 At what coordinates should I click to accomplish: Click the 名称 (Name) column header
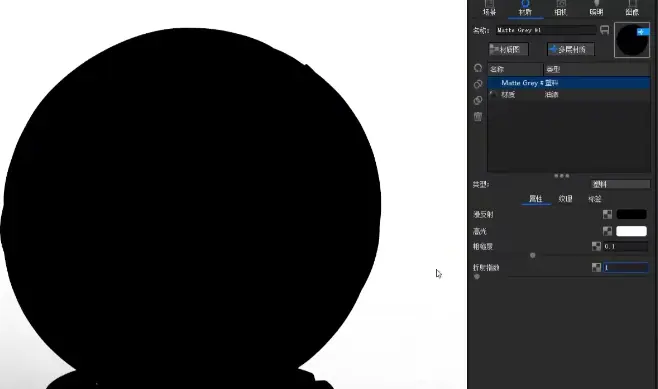515,69
